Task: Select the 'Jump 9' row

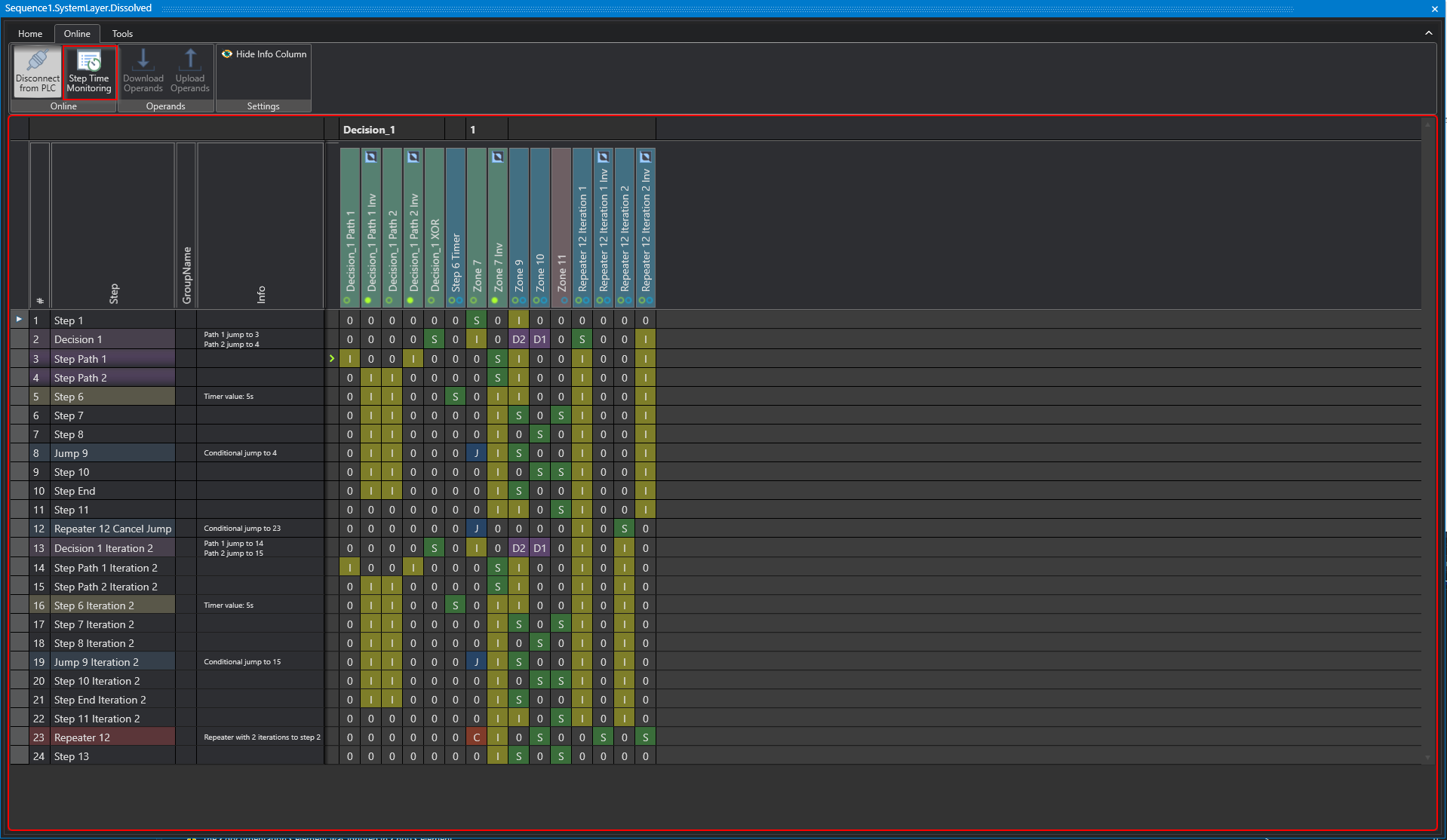Action: coord(113,453)
